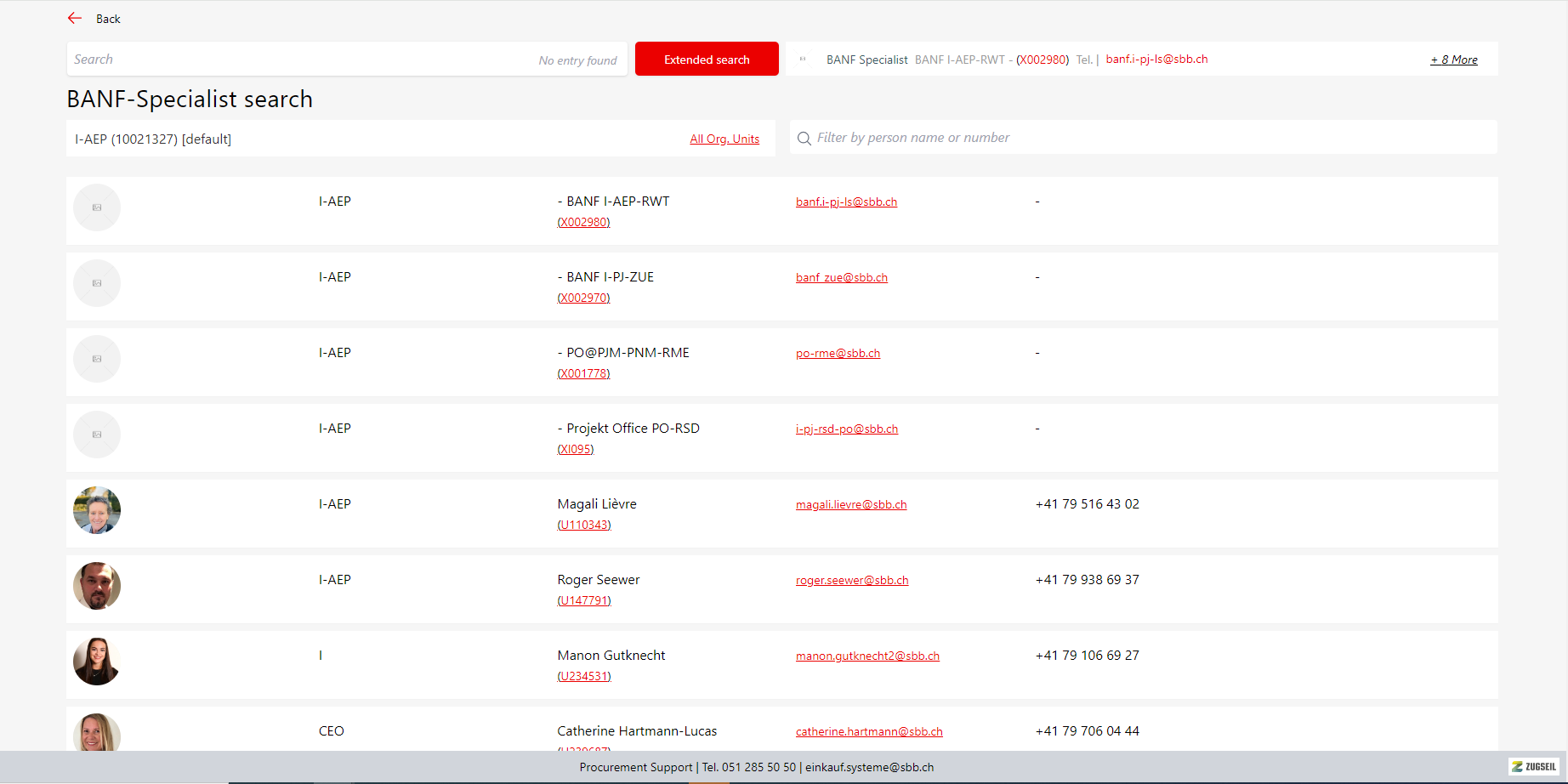This screenshot has height=784, width=1568.
Task: Click the quote icon before BANF Specialist
Action: (x=803, y=60)
